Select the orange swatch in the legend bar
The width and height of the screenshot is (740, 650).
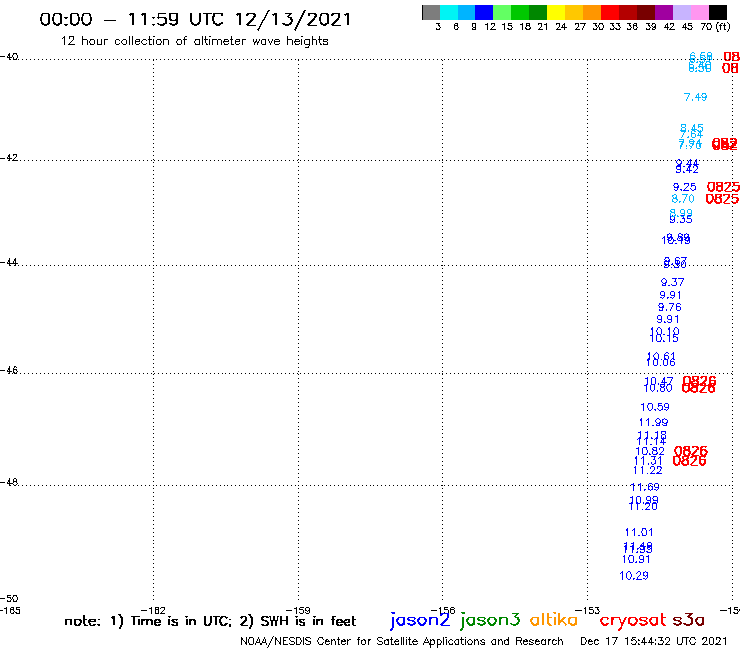click(x=592, y=12)
